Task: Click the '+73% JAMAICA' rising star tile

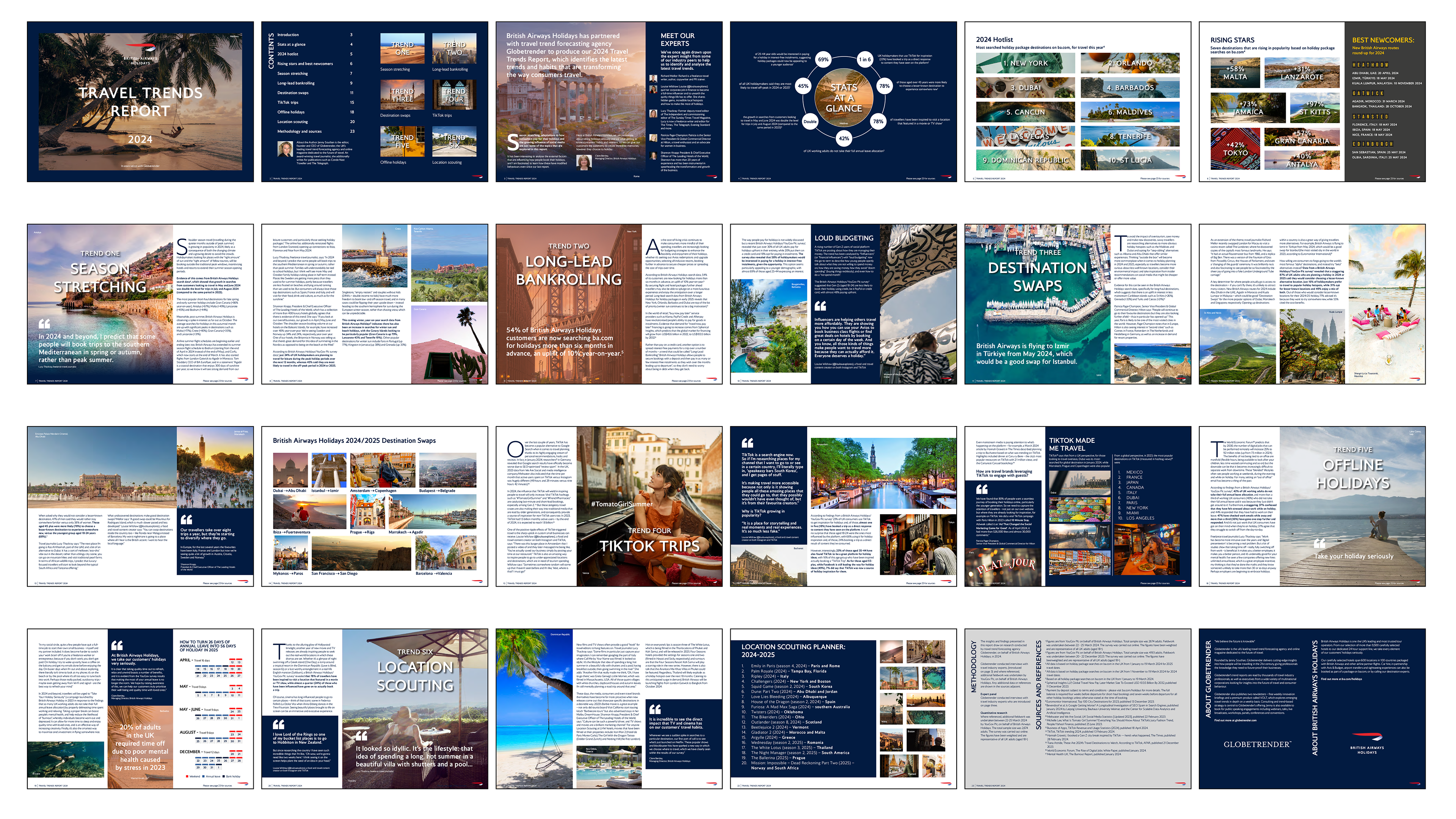Action: [1248, 108]
